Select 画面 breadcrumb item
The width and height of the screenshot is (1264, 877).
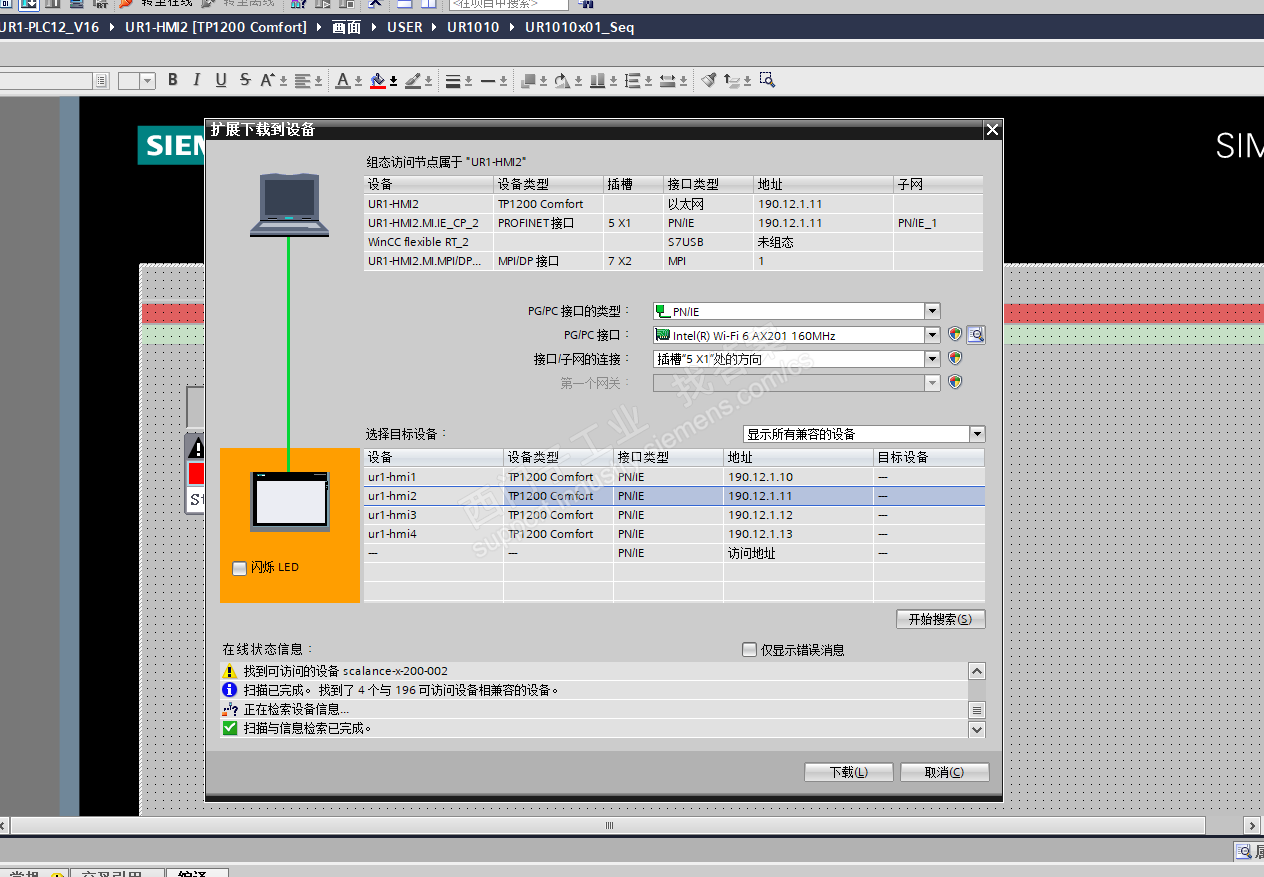click(347, 27)
